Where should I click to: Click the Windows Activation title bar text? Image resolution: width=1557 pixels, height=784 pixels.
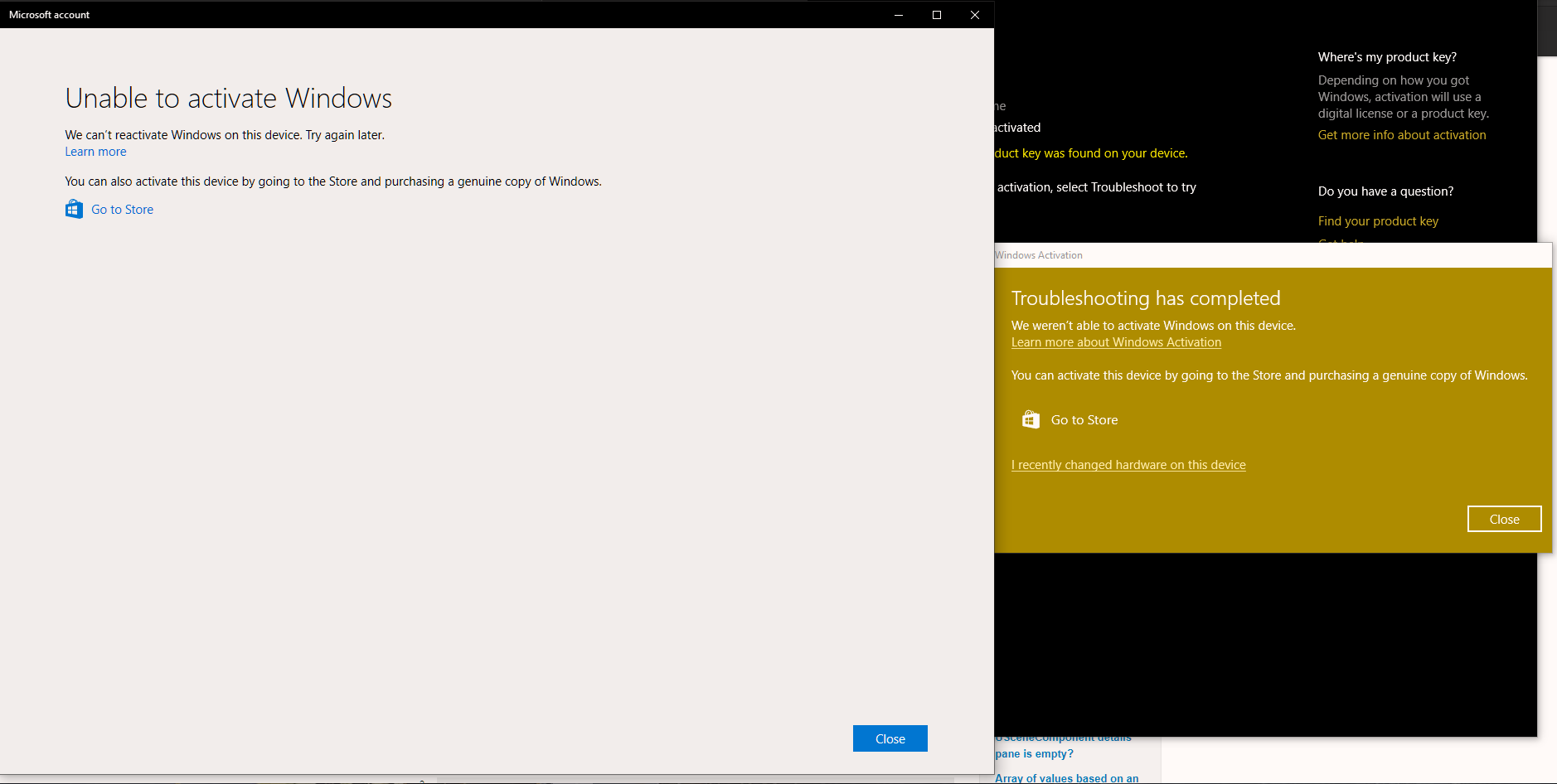pyautogui.click(x=1038, y=255)
